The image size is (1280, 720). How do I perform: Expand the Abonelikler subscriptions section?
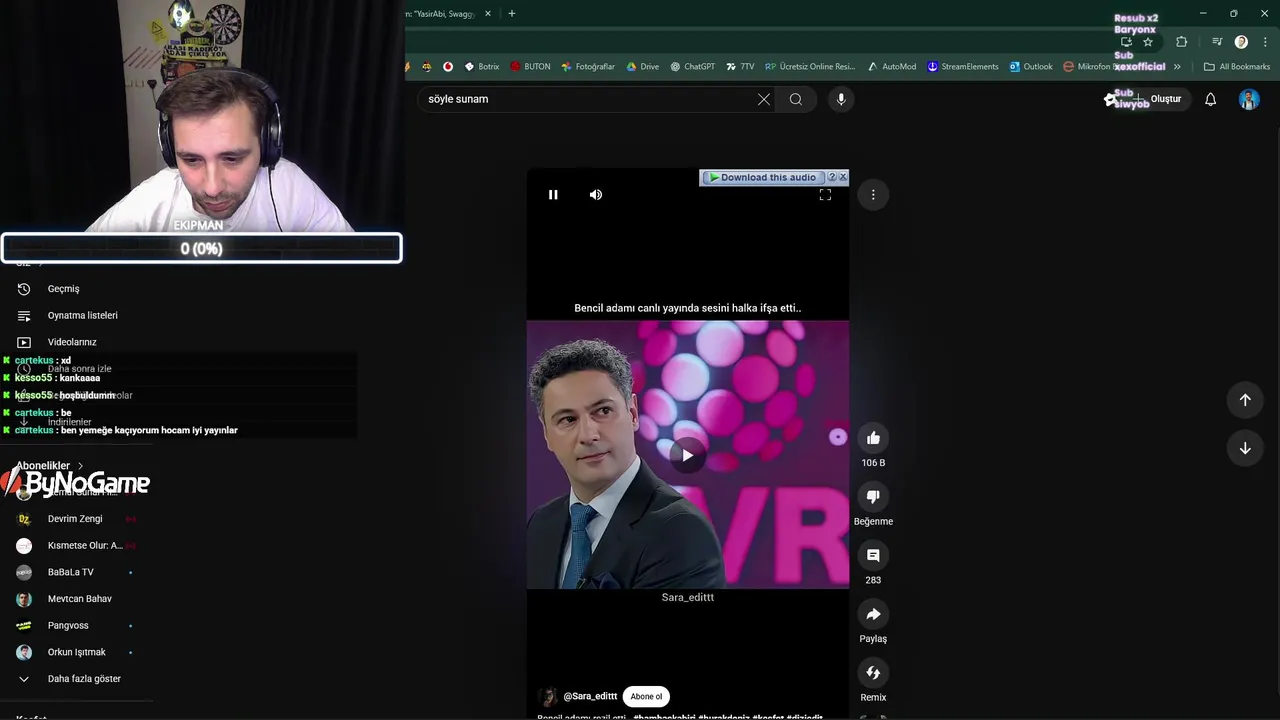tap(50, 466)
